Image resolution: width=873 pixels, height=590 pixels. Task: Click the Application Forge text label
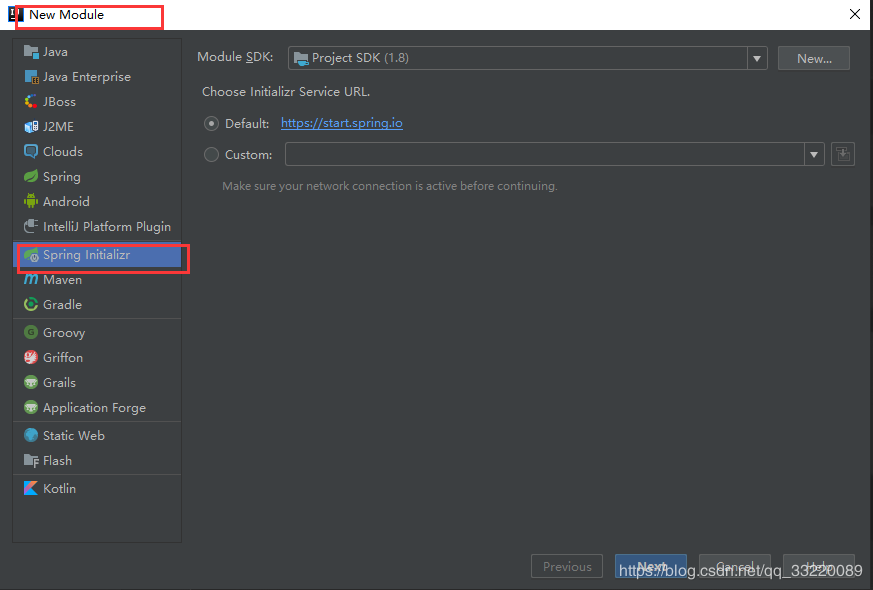(95, 408)
